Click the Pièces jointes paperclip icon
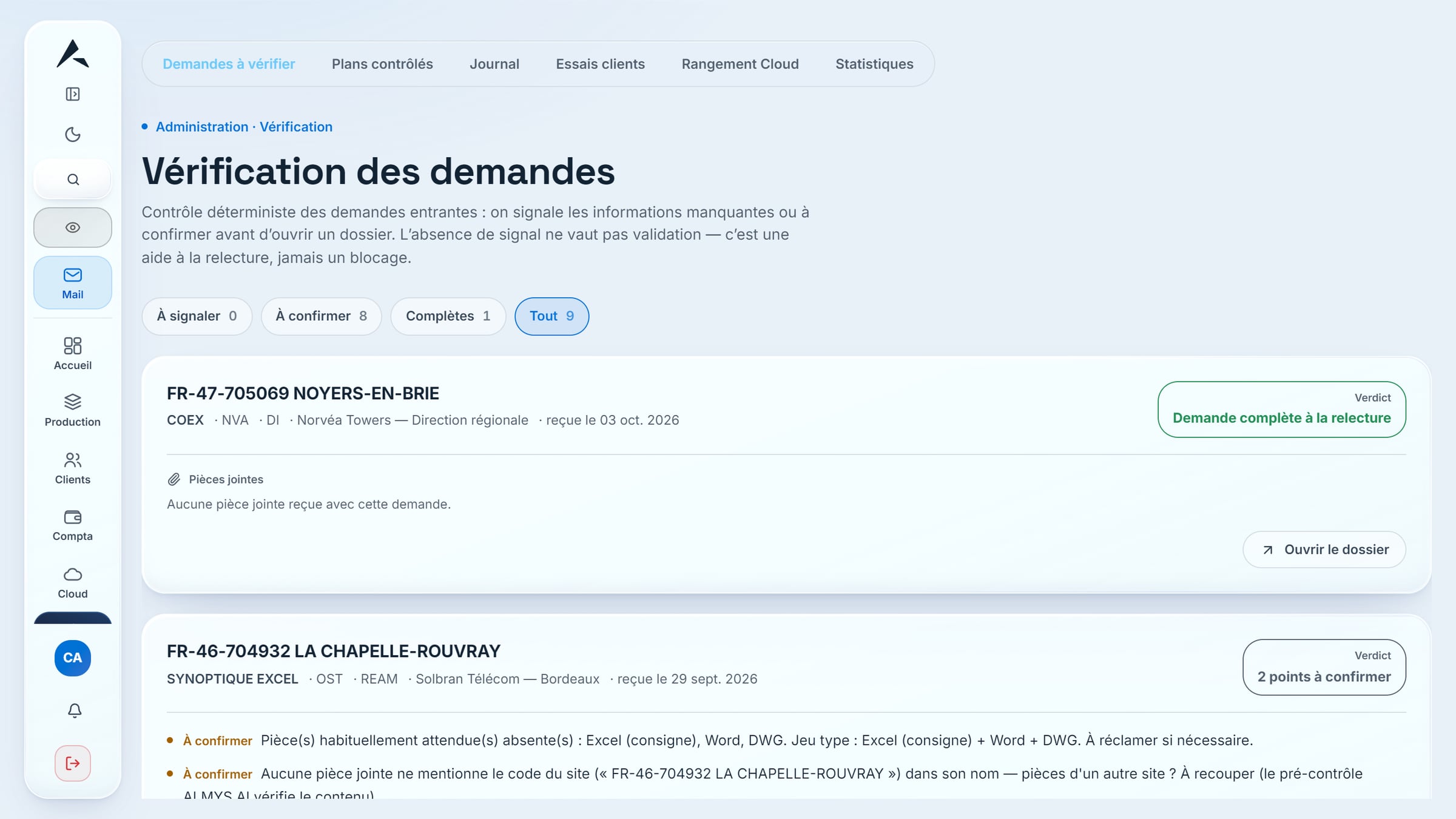1456x819 pixels. tap(174, 479)
